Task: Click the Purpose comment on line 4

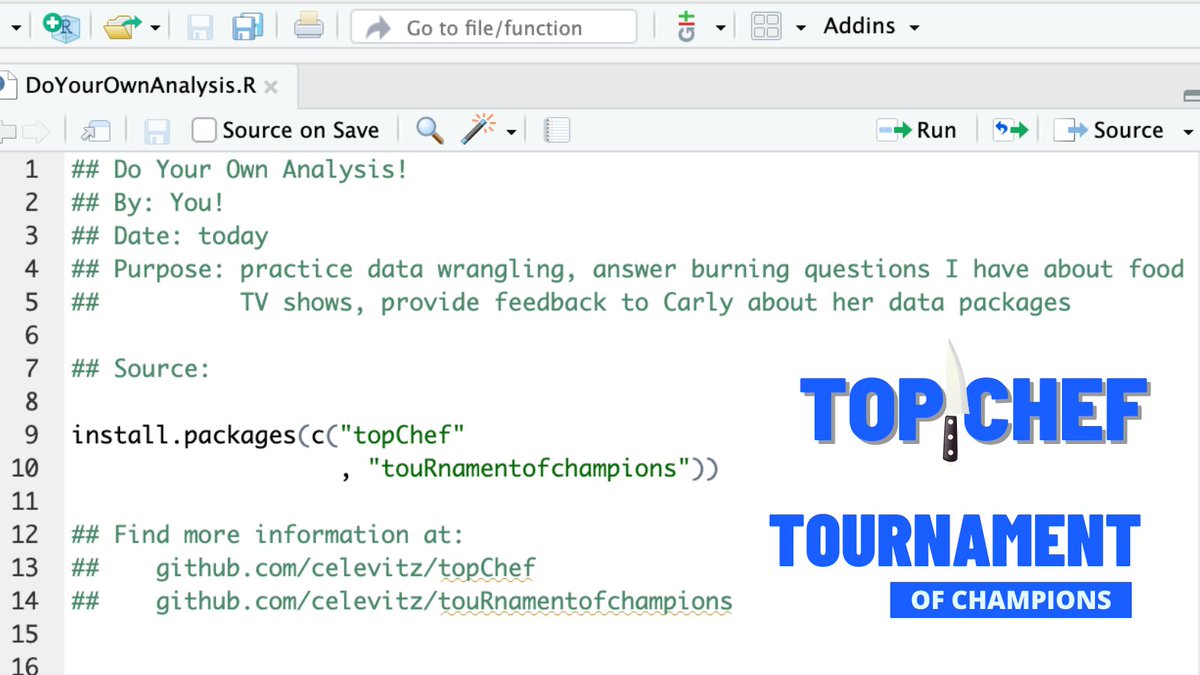Action: (x=628, y=269)
